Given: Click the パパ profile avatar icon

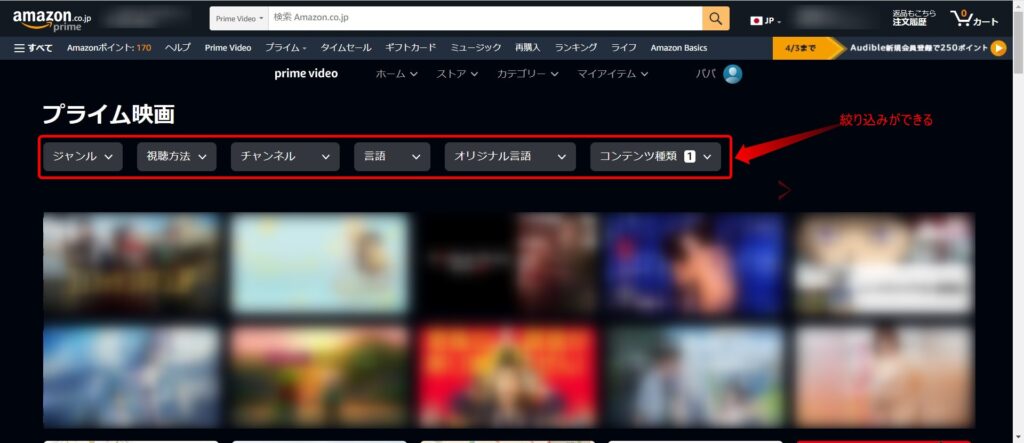Looking at the screenshot, I should (733, 74).
